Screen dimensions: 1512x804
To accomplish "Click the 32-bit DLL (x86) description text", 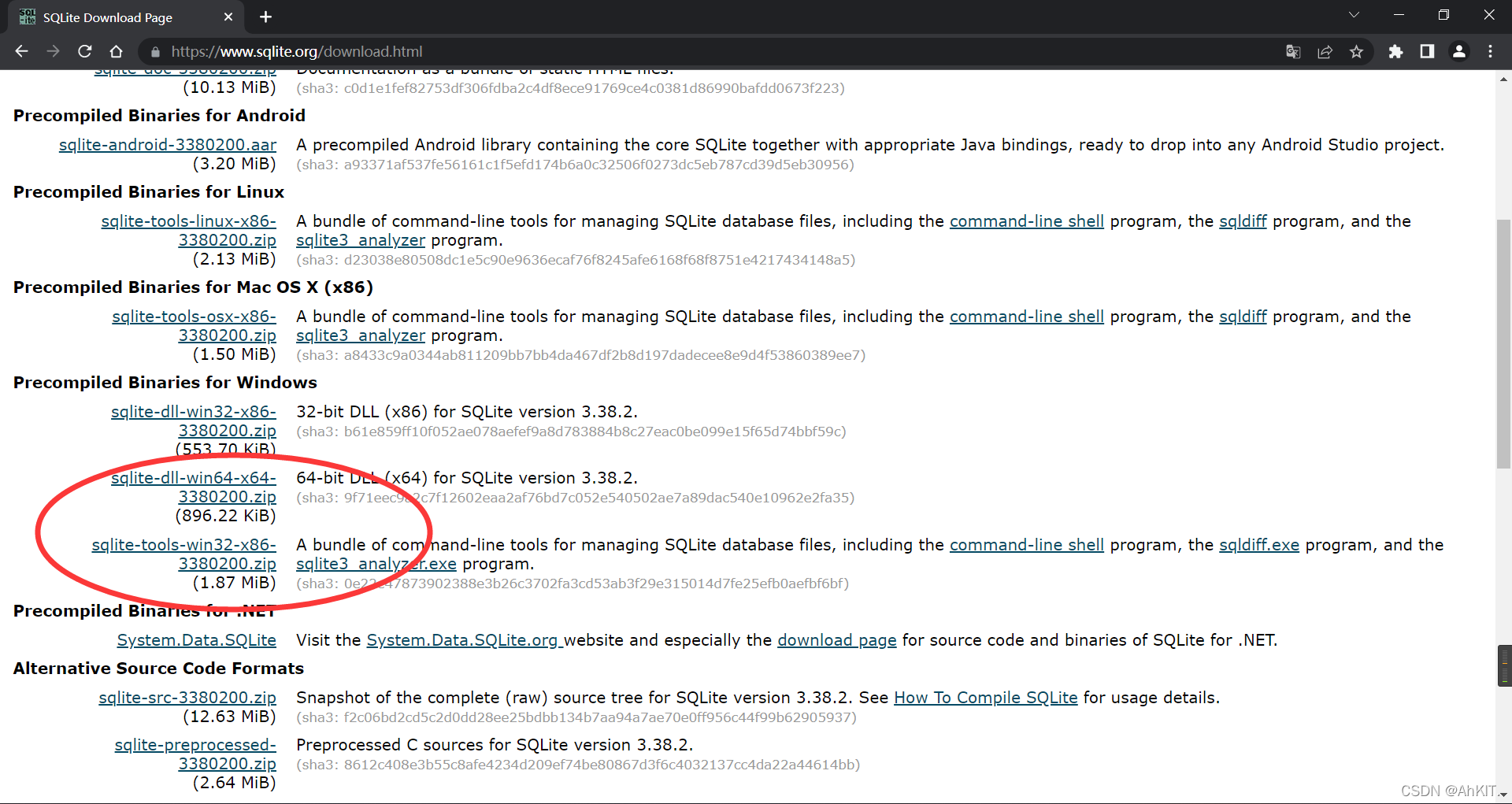I will [467, 412].
